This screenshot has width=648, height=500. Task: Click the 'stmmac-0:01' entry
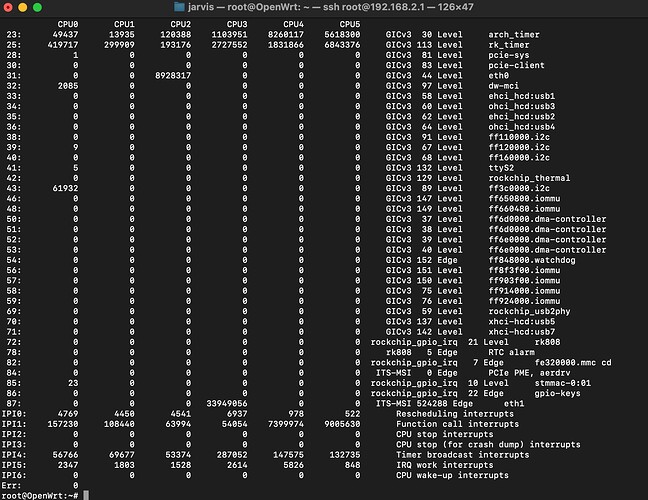point(562,383)
